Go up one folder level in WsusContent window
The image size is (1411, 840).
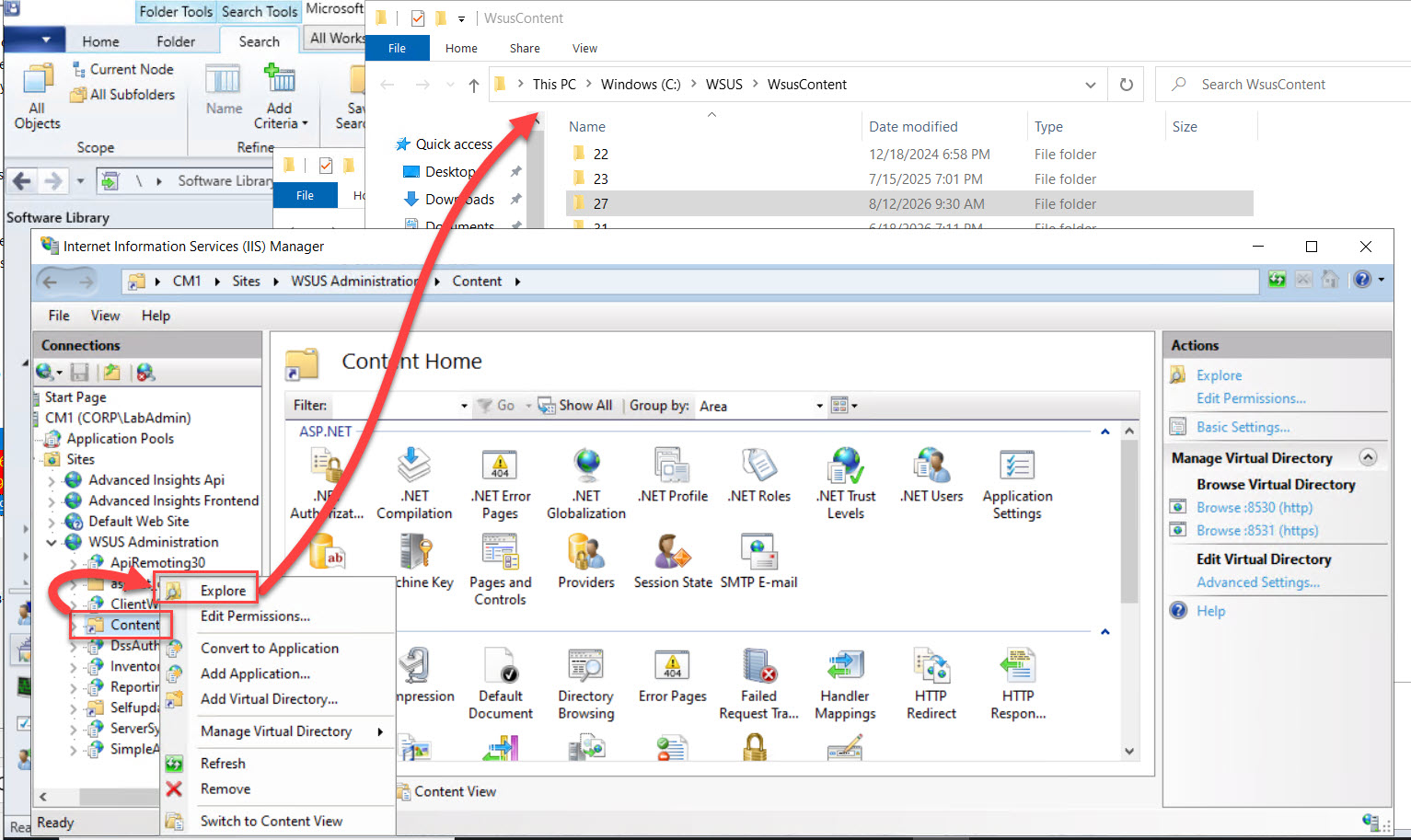click(x=473, y=85)
